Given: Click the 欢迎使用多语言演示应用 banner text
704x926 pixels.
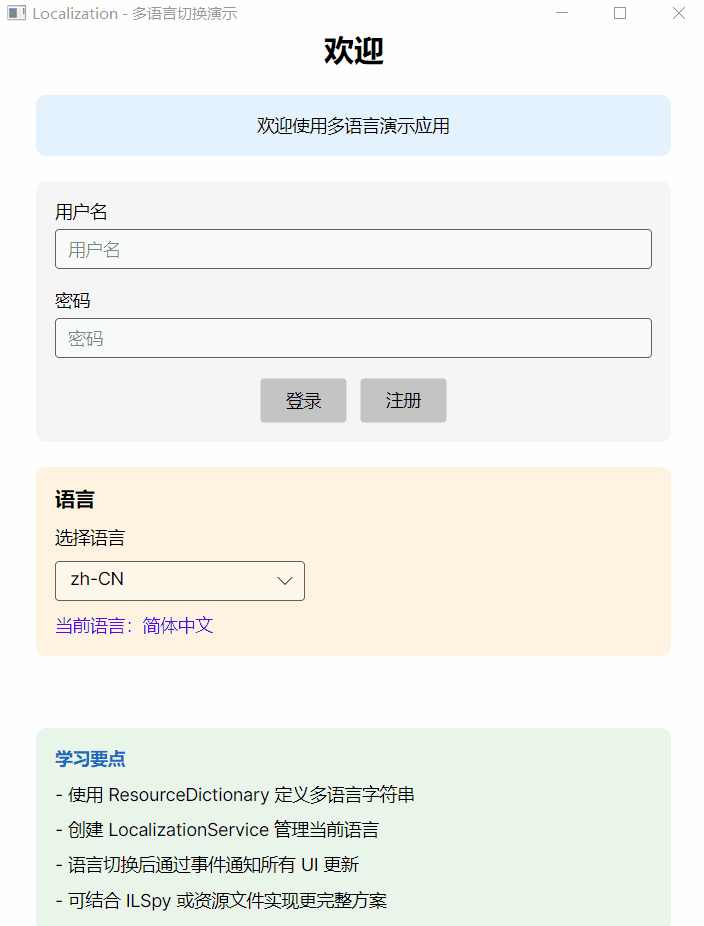Looking at the screenshot, I should [x=353, y=126].
